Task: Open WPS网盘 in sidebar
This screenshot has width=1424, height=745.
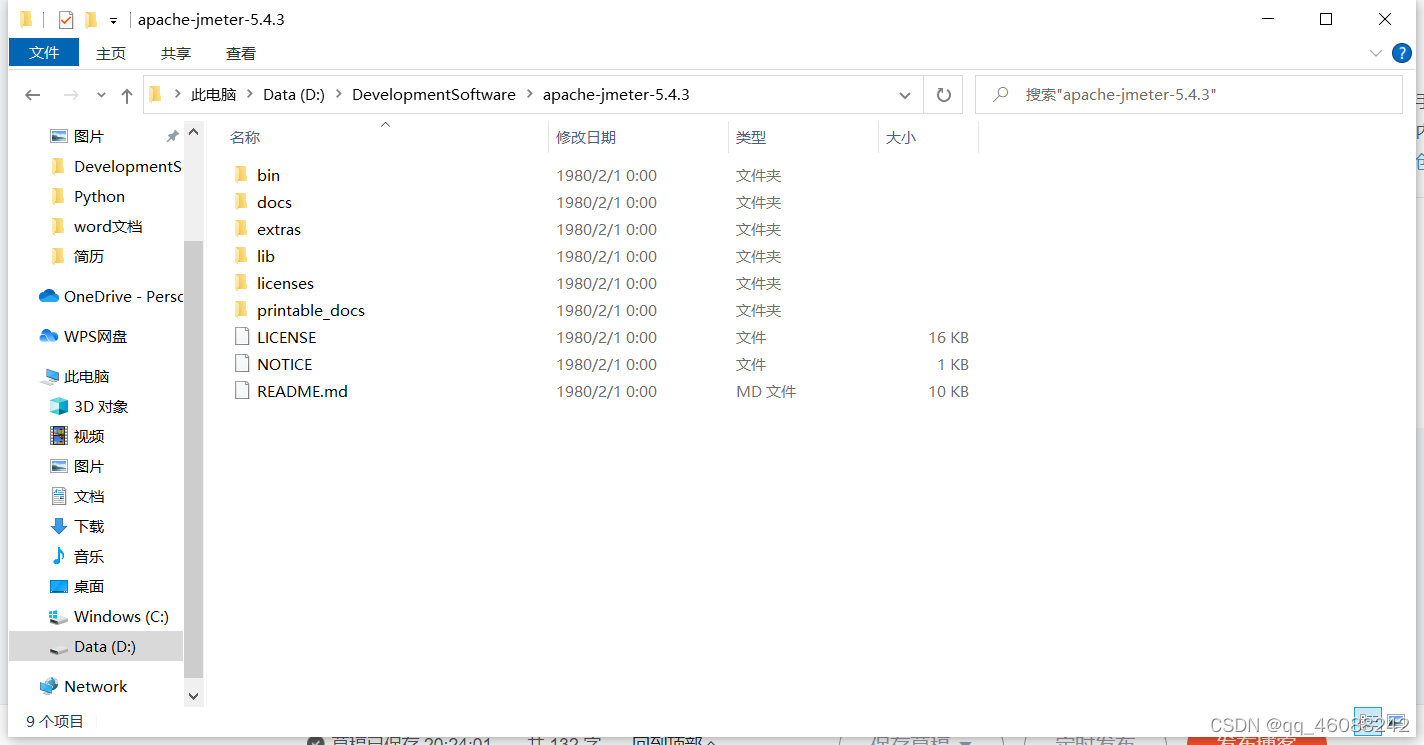Action: coord(84,336)
